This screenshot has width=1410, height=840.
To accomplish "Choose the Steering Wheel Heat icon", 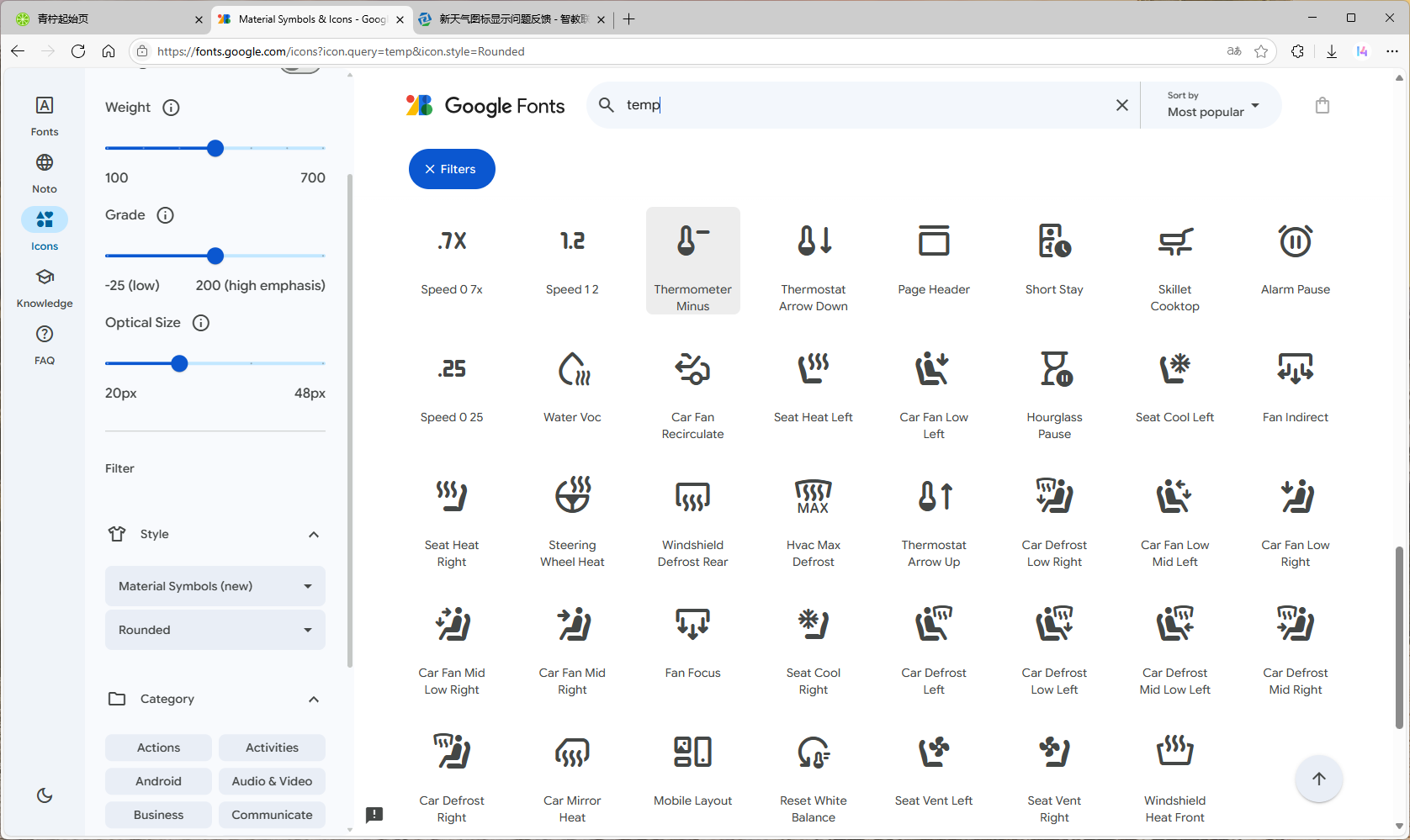I will tap(572, 516).
